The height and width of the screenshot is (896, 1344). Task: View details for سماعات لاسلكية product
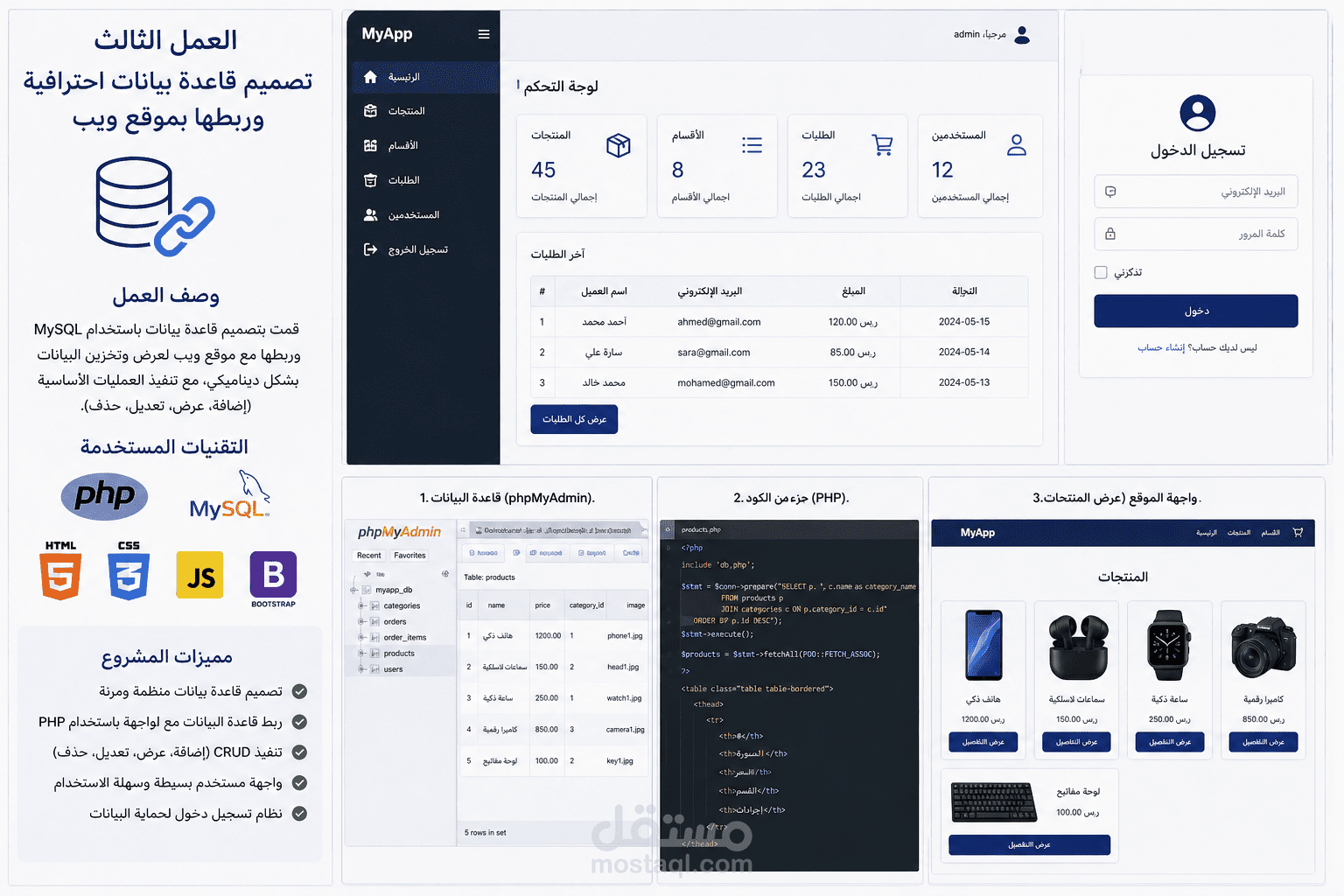[x=1076, y=742]
